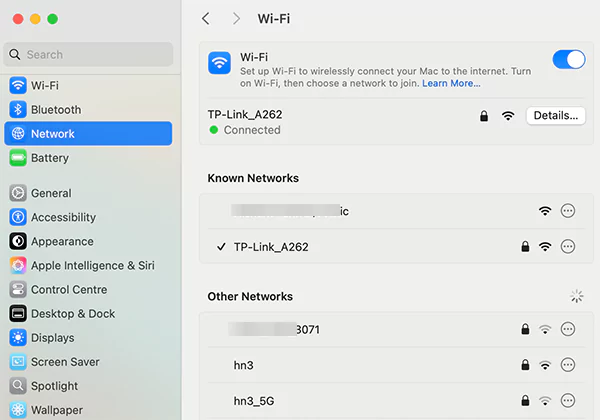600x420 pixels.
Task: Open Wi-Fi settings from the sidebar
Action: click(x=88, y=85)
